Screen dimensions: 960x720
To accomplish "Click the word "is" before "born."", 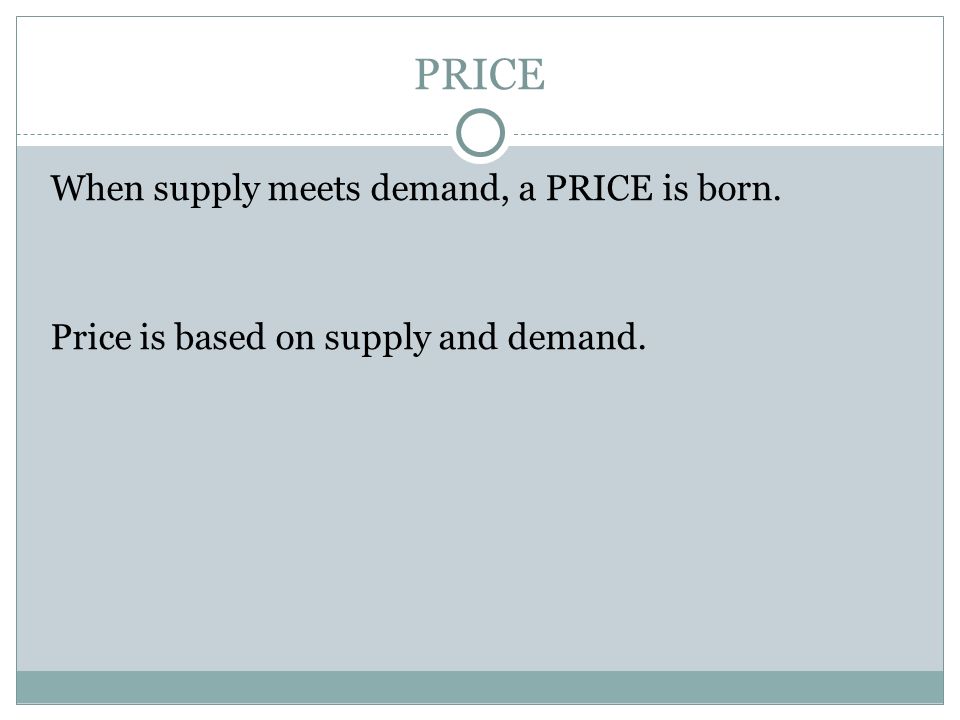I will click(x=675, y=187).
